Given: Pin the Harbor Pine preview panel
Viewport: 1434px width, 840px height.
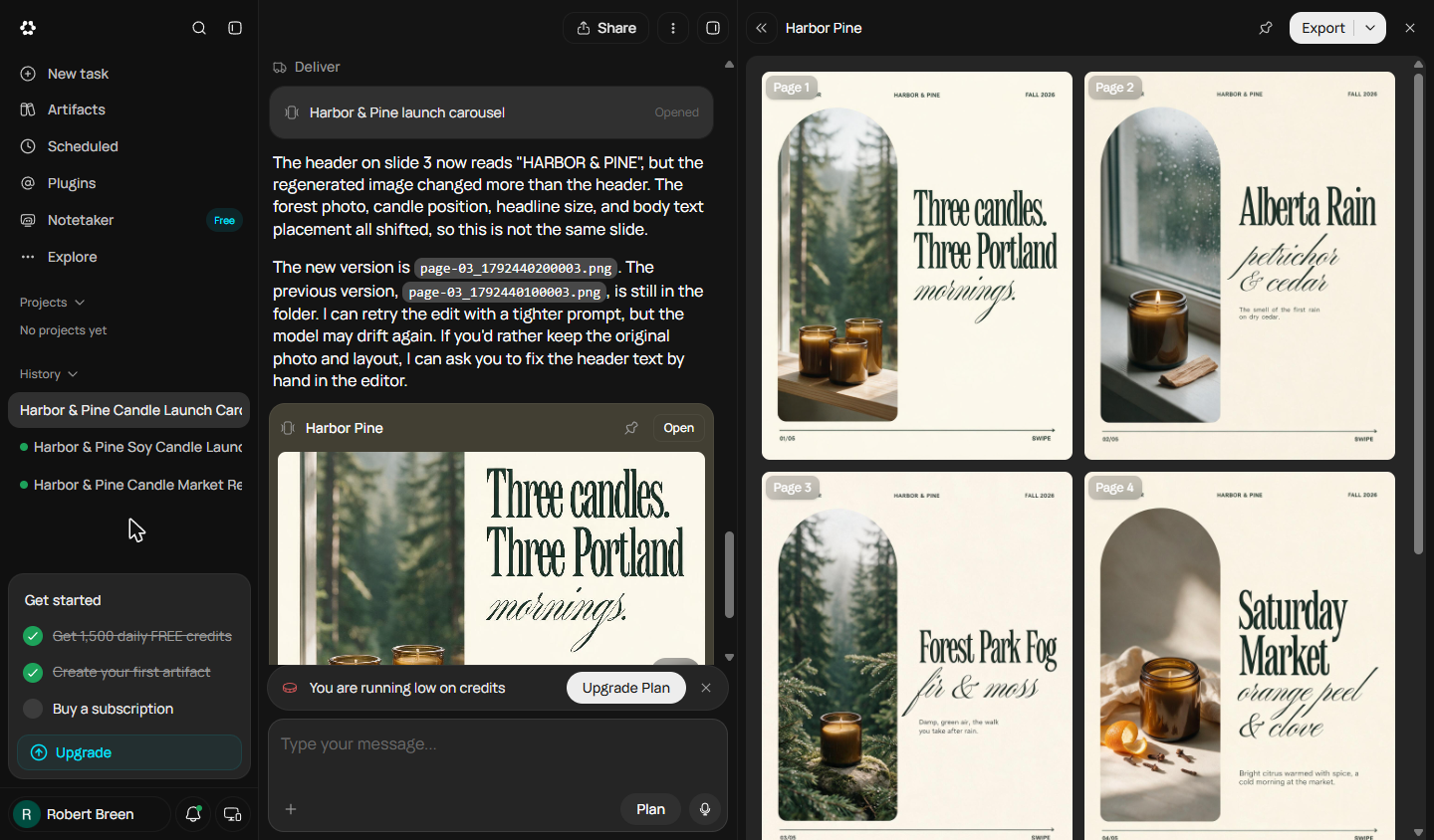Looking at the screenshot, I should 1266,28.
